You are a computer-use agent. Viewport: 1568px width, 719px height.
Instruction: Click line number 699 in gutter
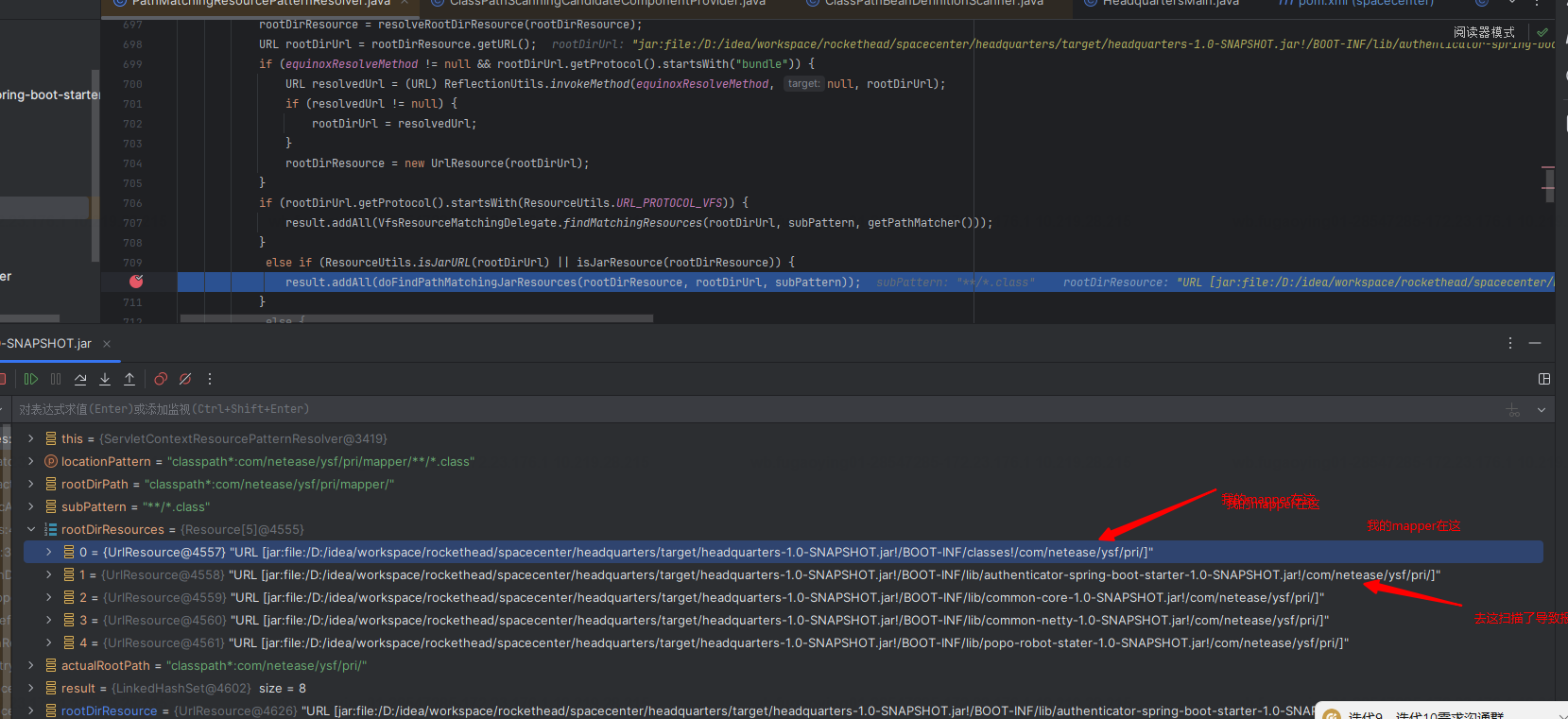(x=132, y=64)
